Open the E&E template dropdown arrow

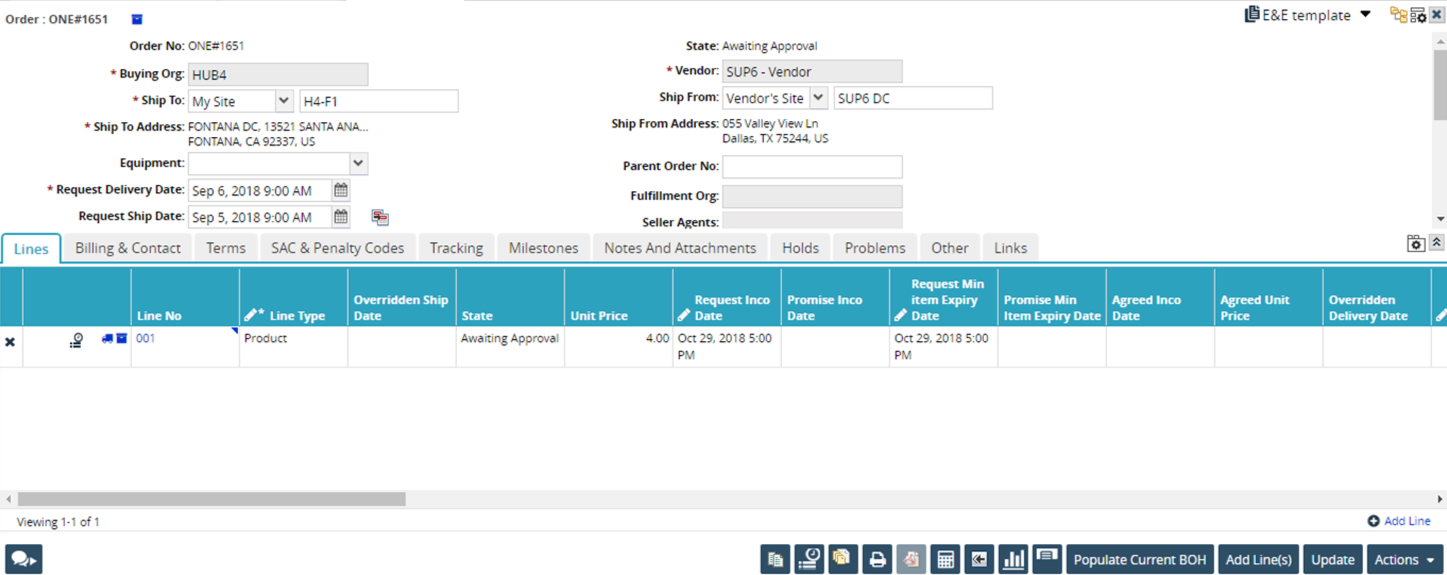(1365, 15)
